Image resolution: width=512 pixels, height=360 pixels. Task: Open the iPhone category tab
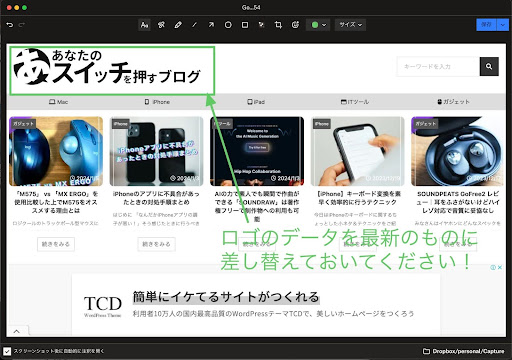click(x=157, y=102)
